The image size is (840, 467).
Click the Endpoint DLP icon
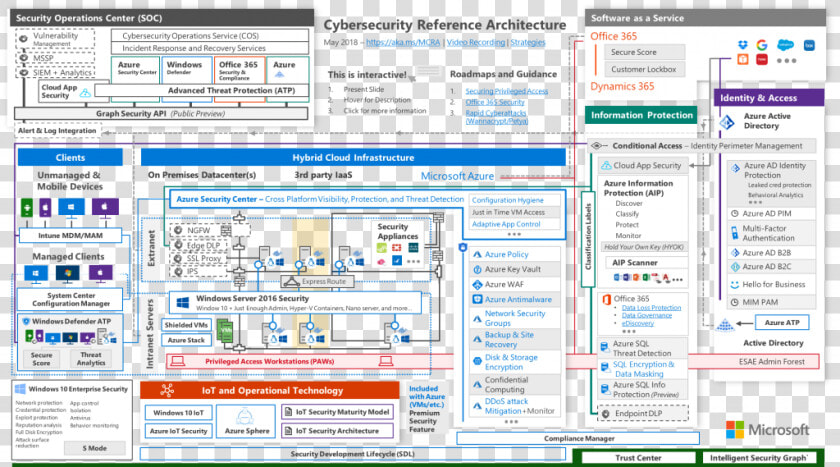click(605, 413)
